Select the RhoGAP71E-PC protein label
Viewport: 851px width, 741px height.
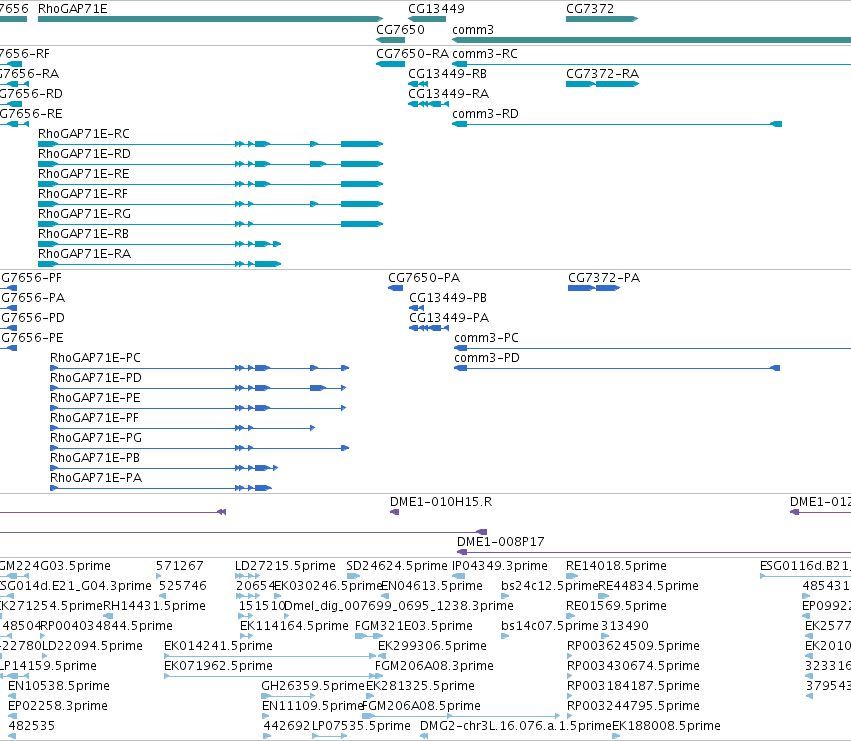95,358
